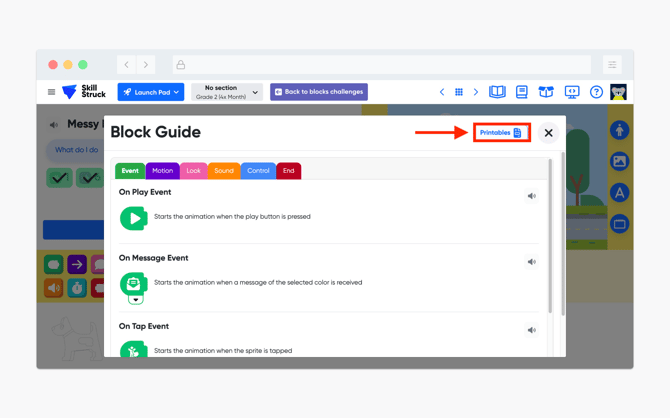Switch to the Control tab

258,171
